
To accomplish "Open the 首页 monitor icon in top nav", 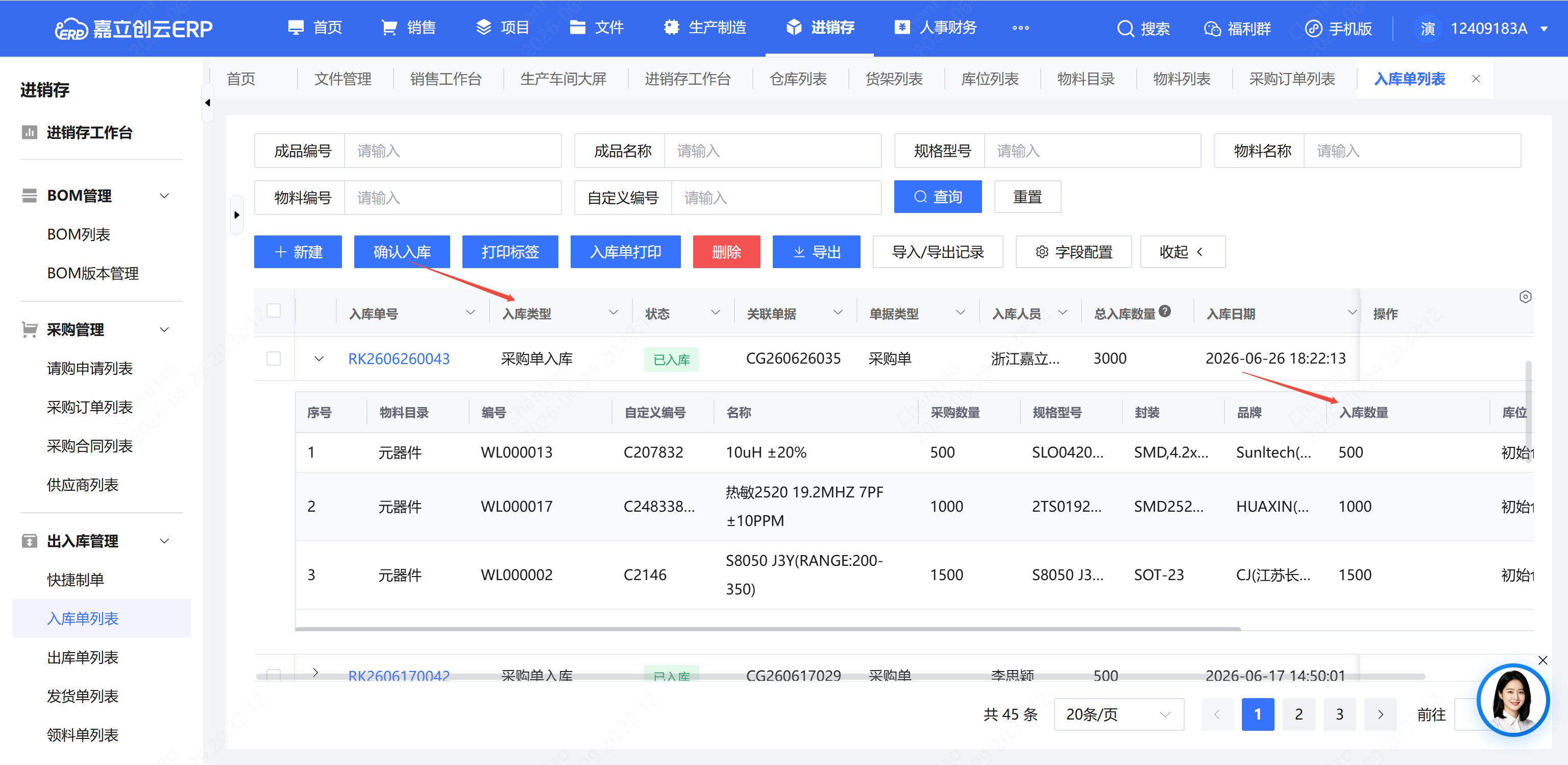I will coord(296,28).
